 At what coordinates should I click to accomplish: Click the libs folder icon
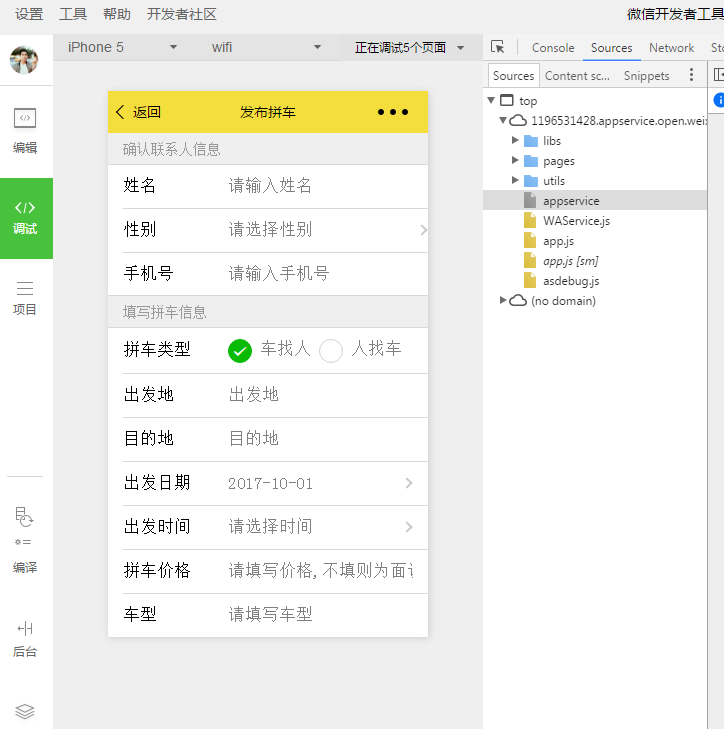(531, 141)
